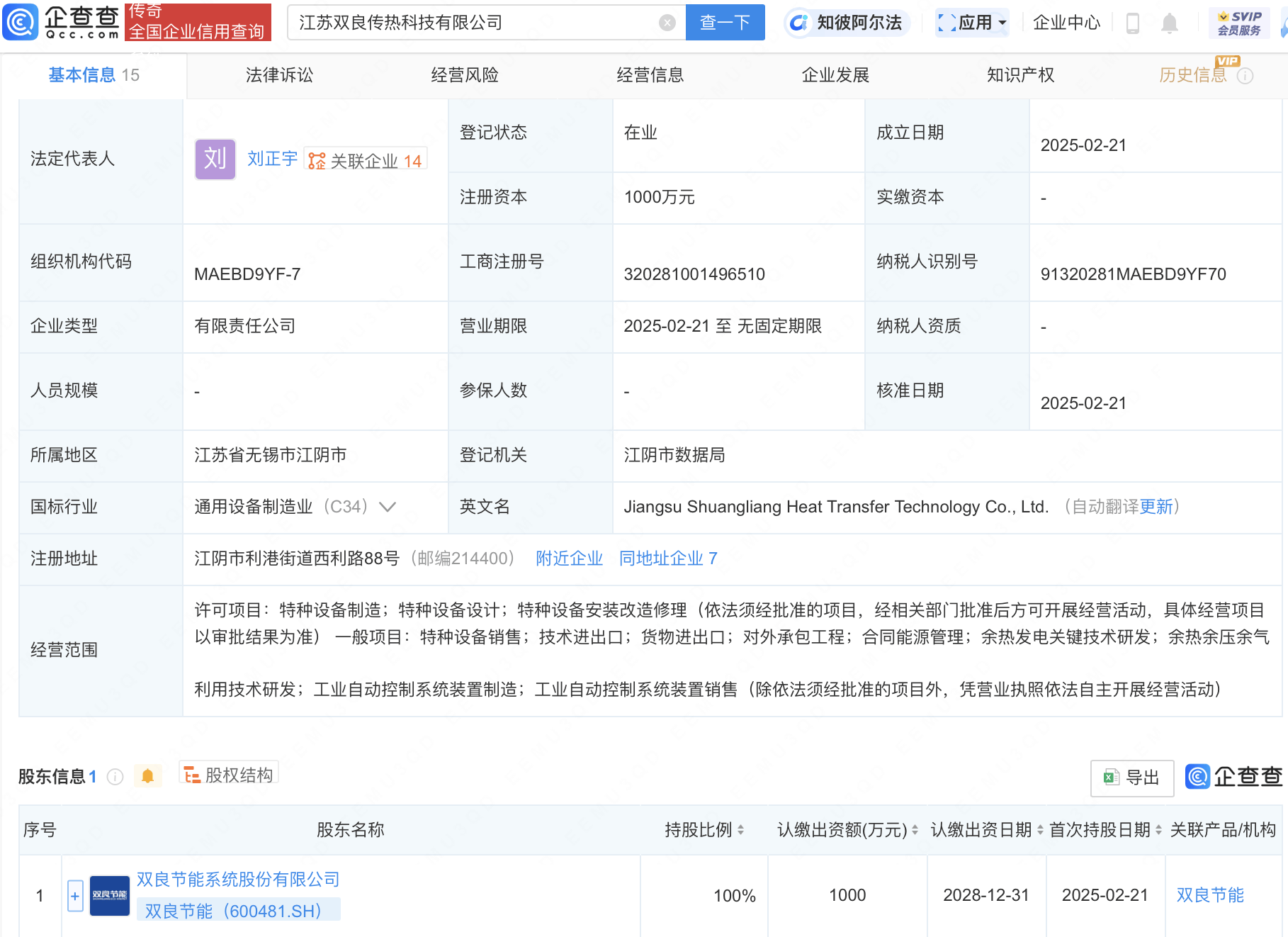
Task: Open stock tag 双良节能（600481.SH）
Action: [x=238, y=911]
